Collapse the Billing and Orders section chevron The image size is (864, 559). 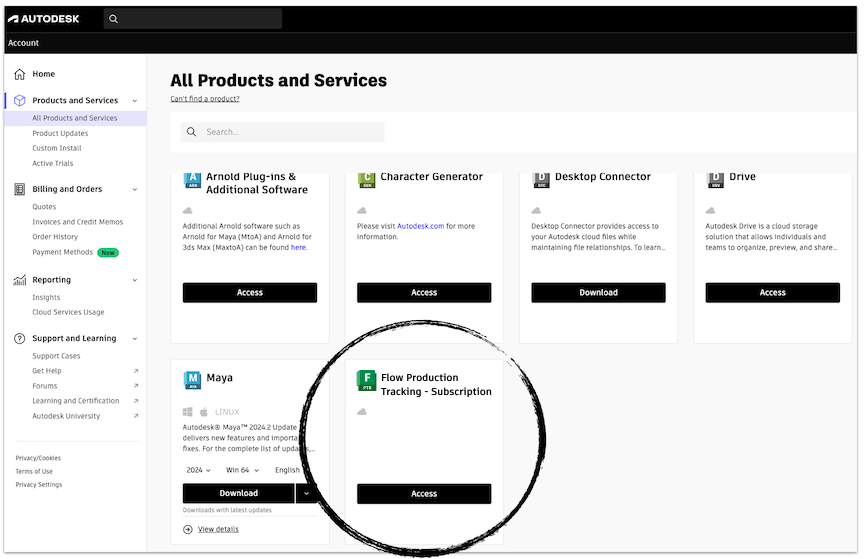coord(135,190)
